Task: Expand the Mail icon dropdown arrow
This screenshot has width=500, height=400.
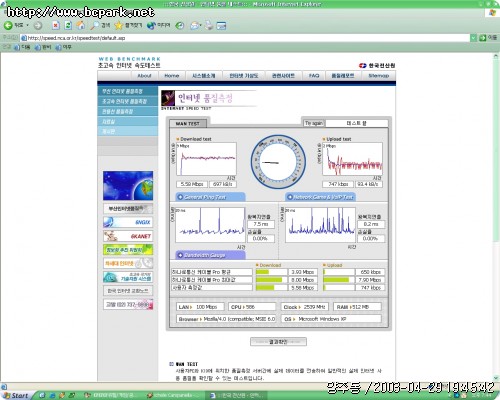Action: coord(200,26)
